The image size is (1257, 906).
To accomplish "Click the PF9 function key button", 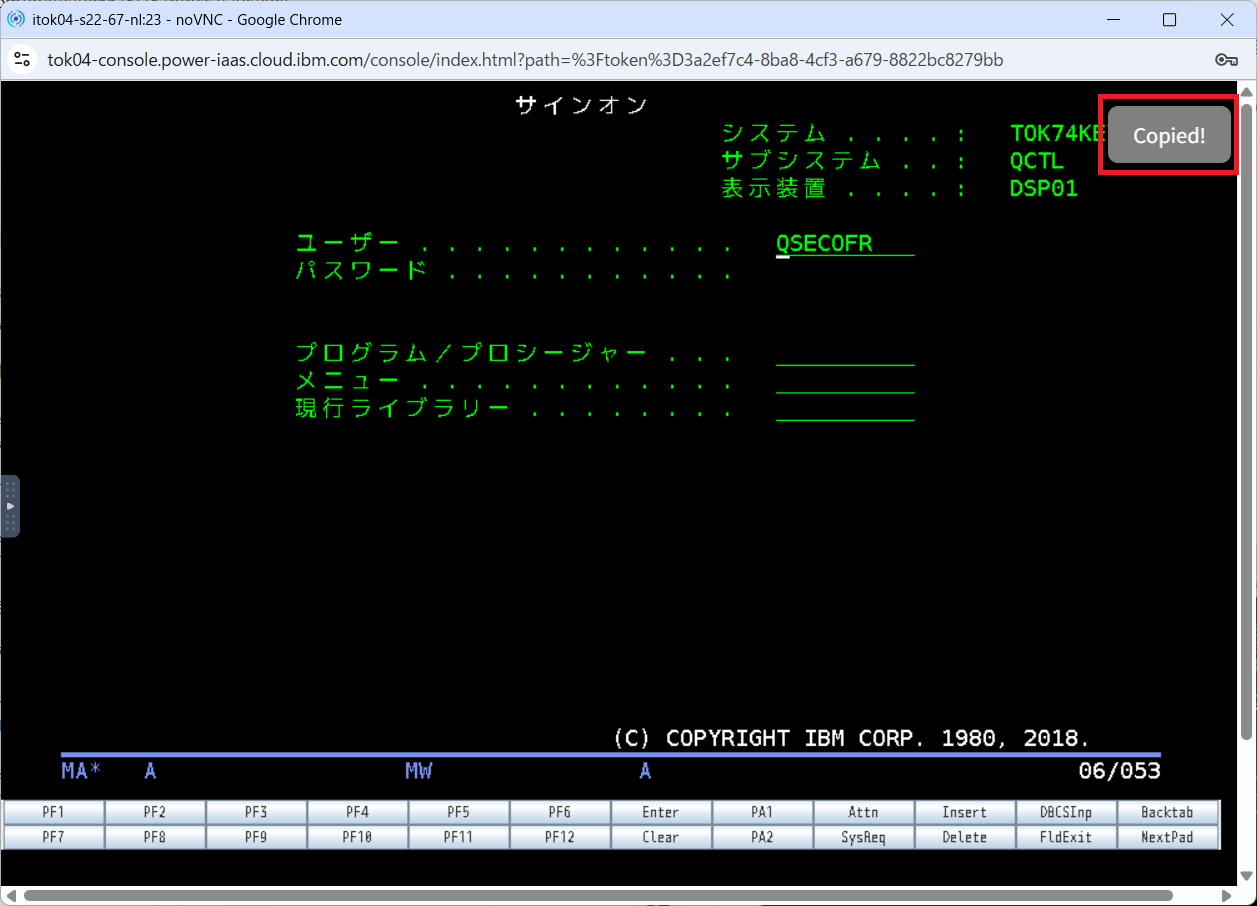I will (256, 837).
